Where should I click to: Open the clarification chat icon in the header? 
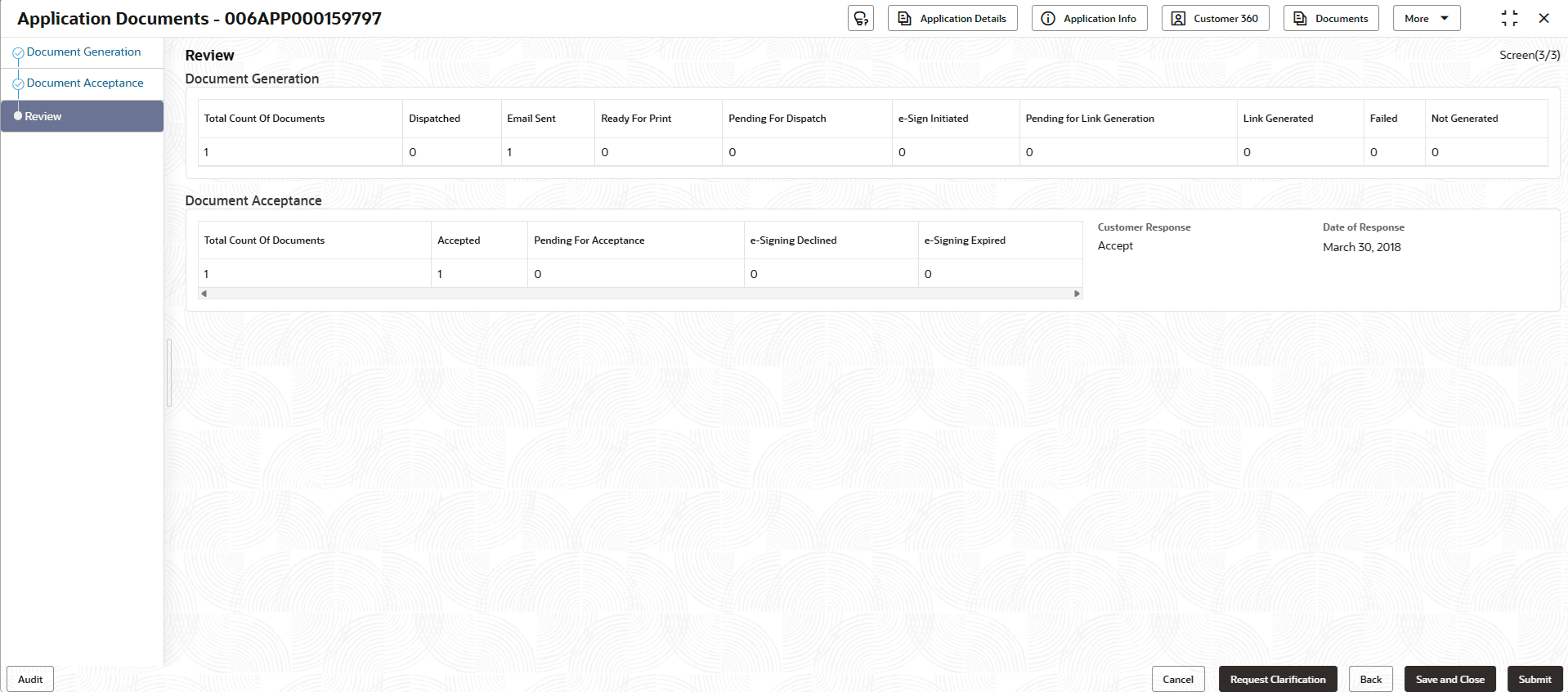click(x=861, y=18)
